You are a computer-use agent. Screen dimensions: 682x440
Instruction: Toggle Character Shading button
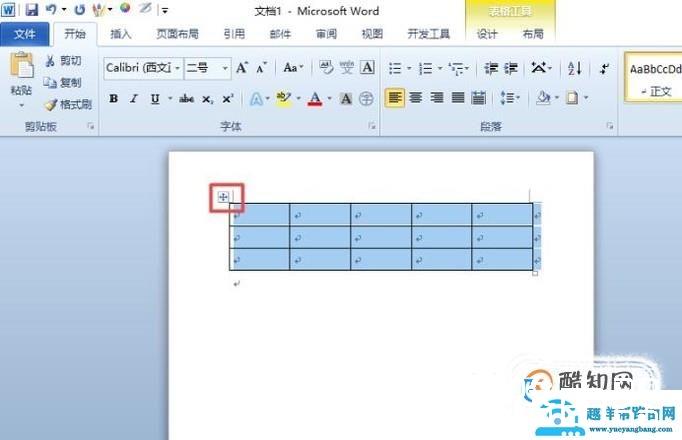point(346,99)
